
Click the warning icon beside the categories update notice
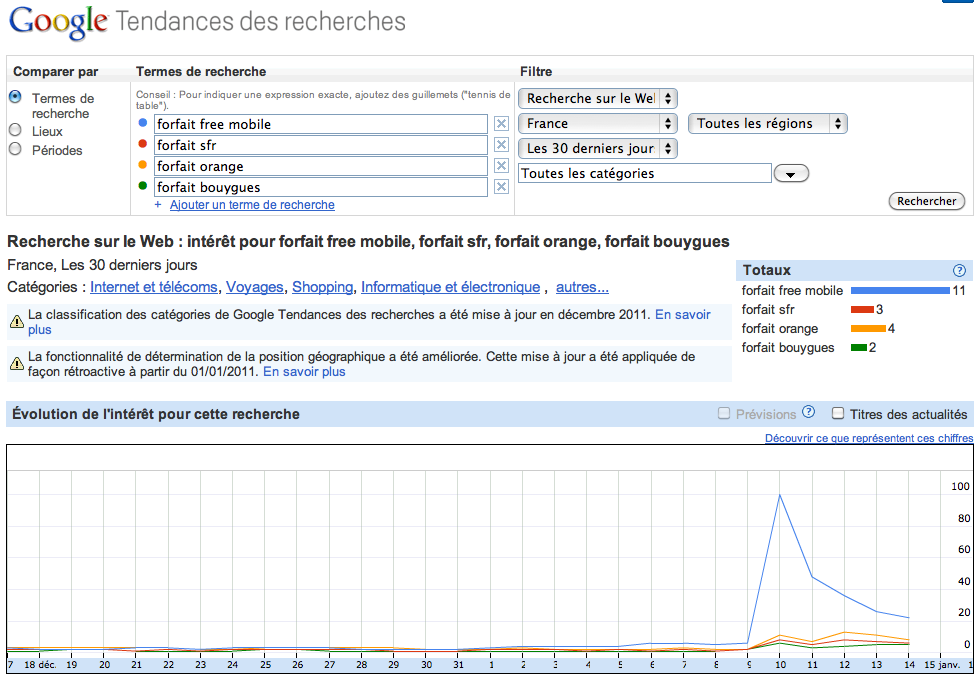pyautogui.click(x=17, y=321)
